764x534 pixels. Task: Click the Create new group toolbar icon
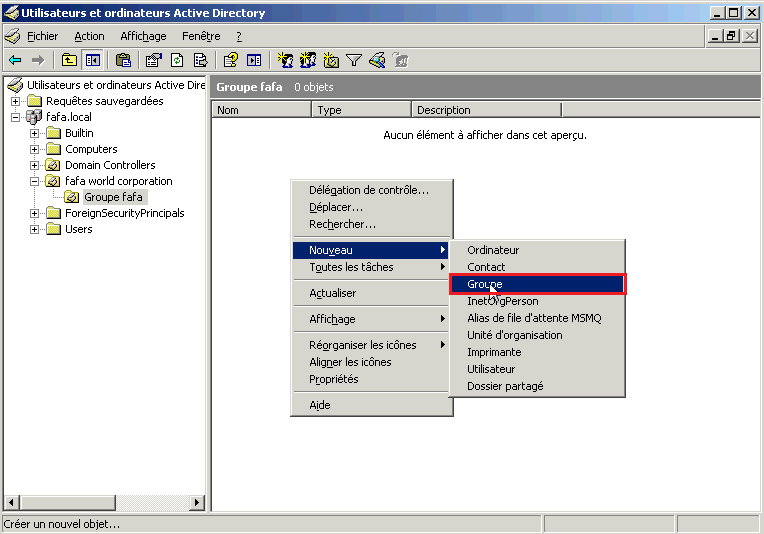point(308,60)
